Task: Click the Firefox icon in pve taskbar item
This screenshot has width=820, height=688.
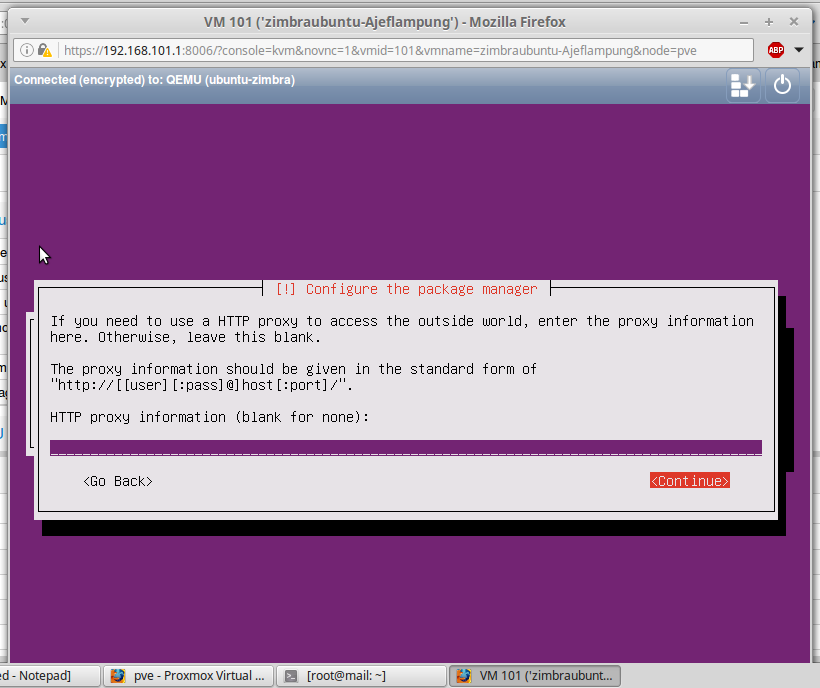Action: [118, 675]
